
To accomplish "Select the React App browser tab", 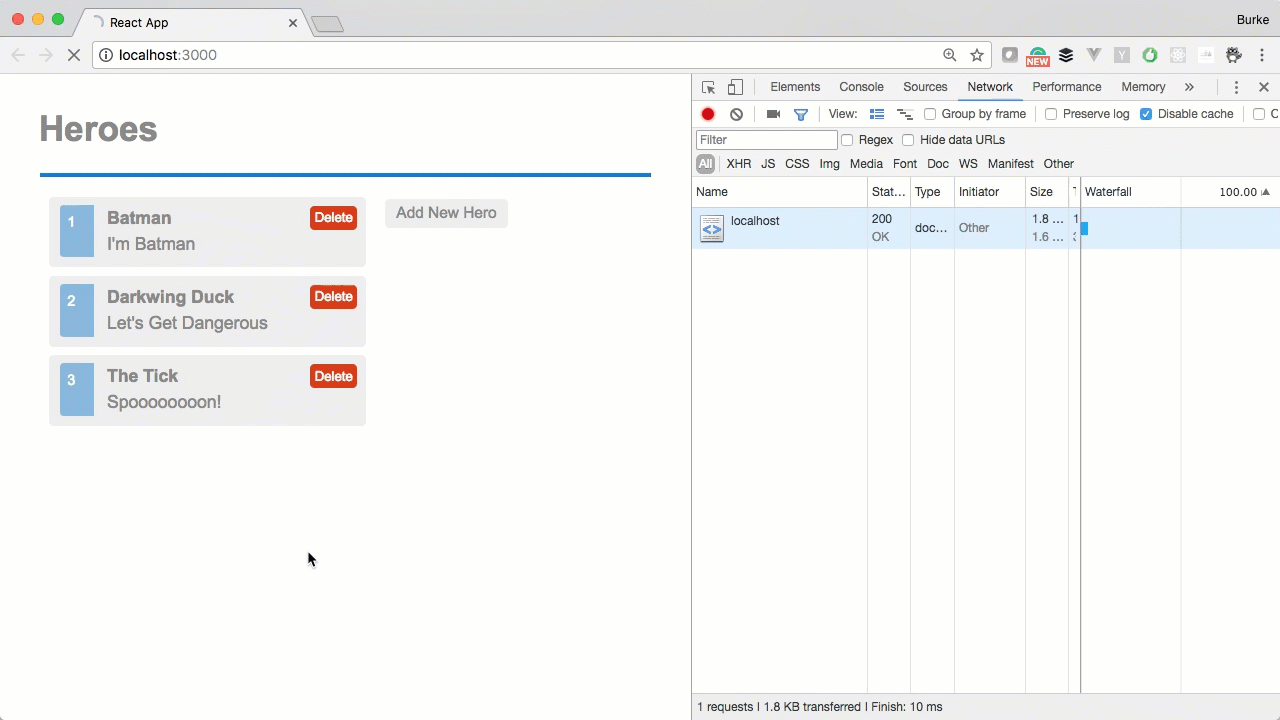I will click(190, 22).
